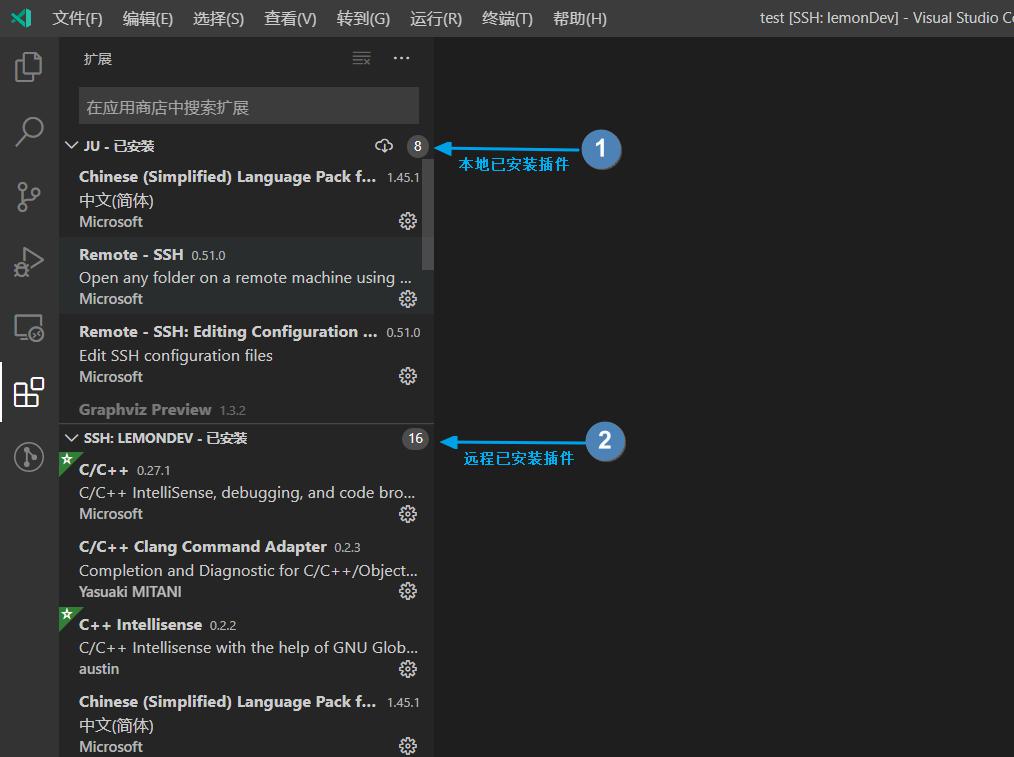This screenshot has height=757, width=1014.
Task: Open the 帮助(H) menu
Action: tap(580, 18)
